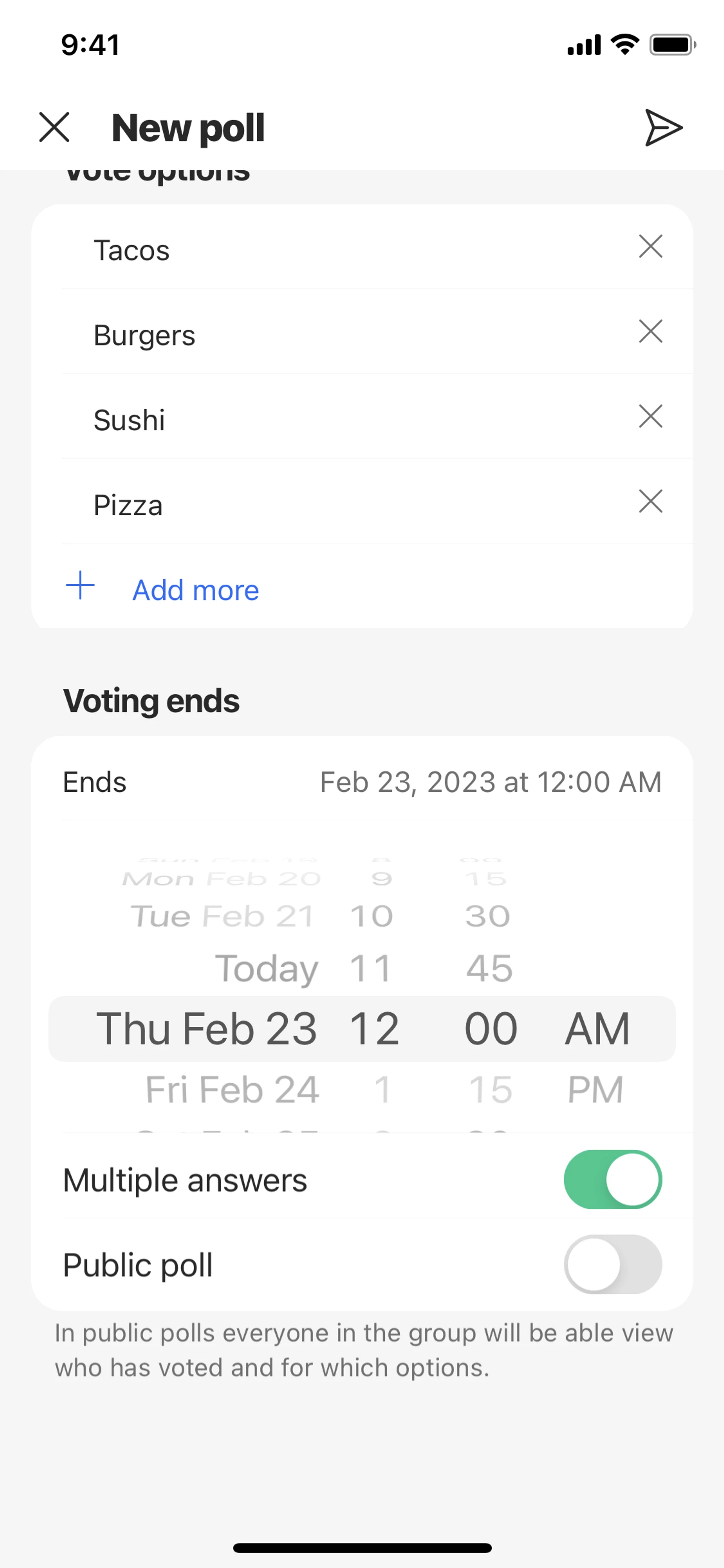Remove Sushi from vote options
The height and width of the screenshot is (1568, 724).
(x=650, y=417)
